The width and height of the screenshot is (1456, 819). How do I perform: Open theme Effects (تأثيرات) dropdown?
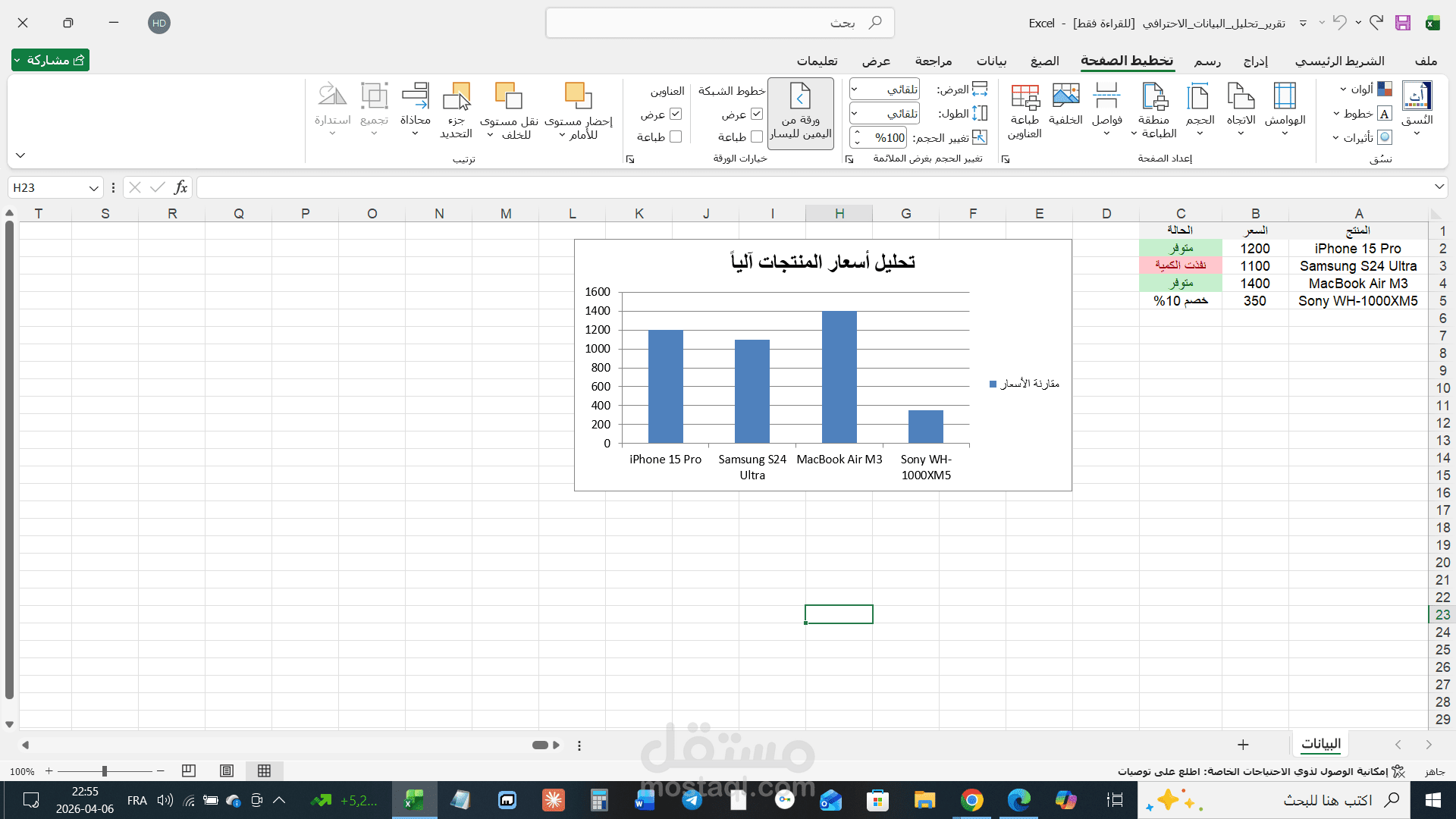click(x=1363, y=137)
